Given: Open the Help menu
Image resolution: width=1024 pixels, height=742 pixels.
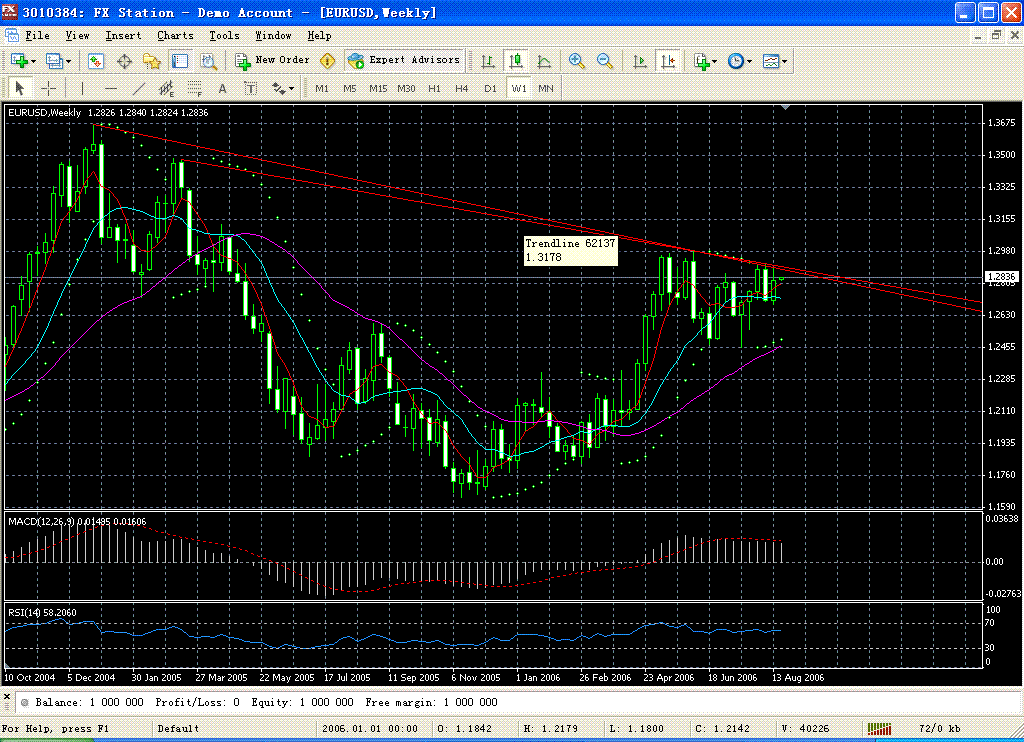Looking at the screenshot, I should 319,35.
